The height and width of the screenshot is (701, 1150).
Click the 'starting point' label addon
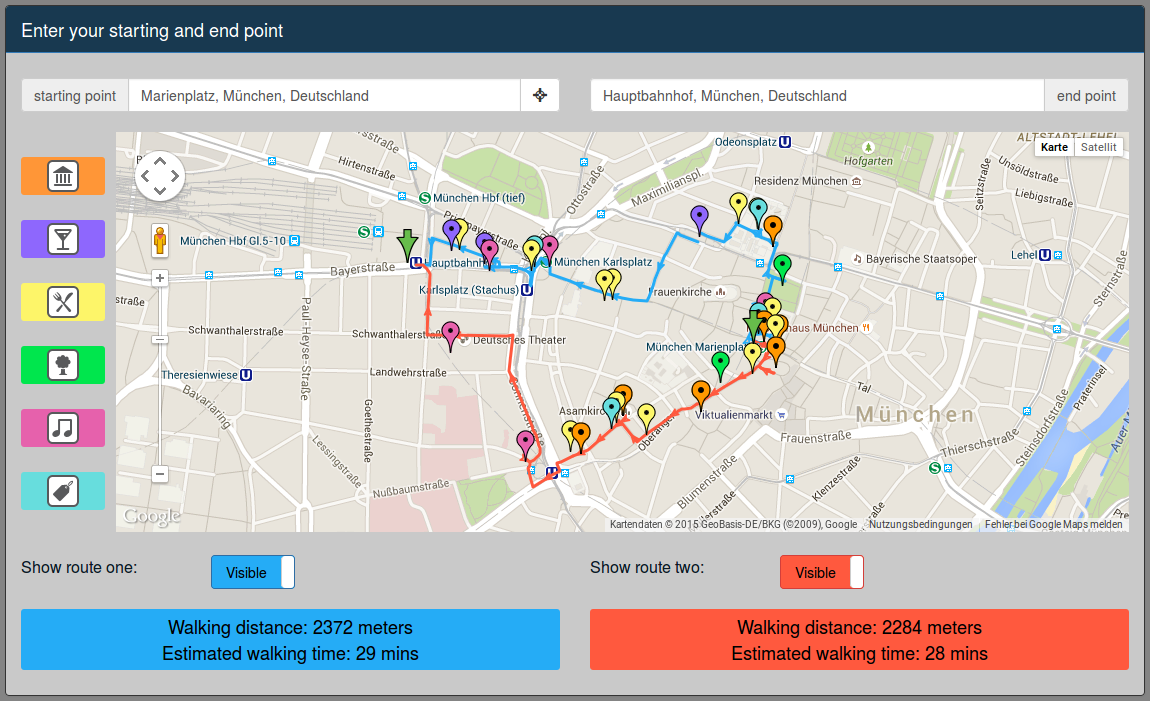coord(75,95)
